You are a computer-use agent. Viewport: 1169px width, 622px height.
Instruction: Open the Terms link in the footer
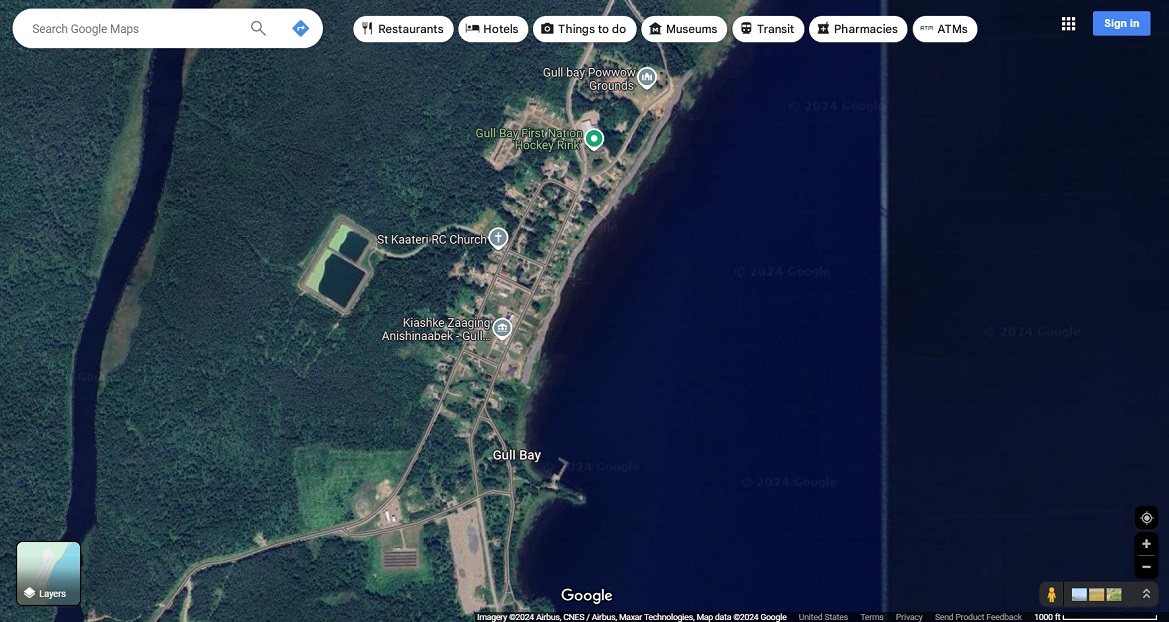point(871,617)
